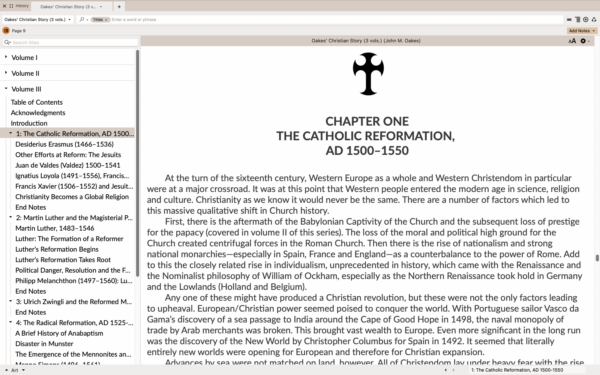Viewport: 600px width, 375px height.
Task: Go to Christianity Becomes a Global Religion
Action: pyautogui.click(x=72, y=197)
